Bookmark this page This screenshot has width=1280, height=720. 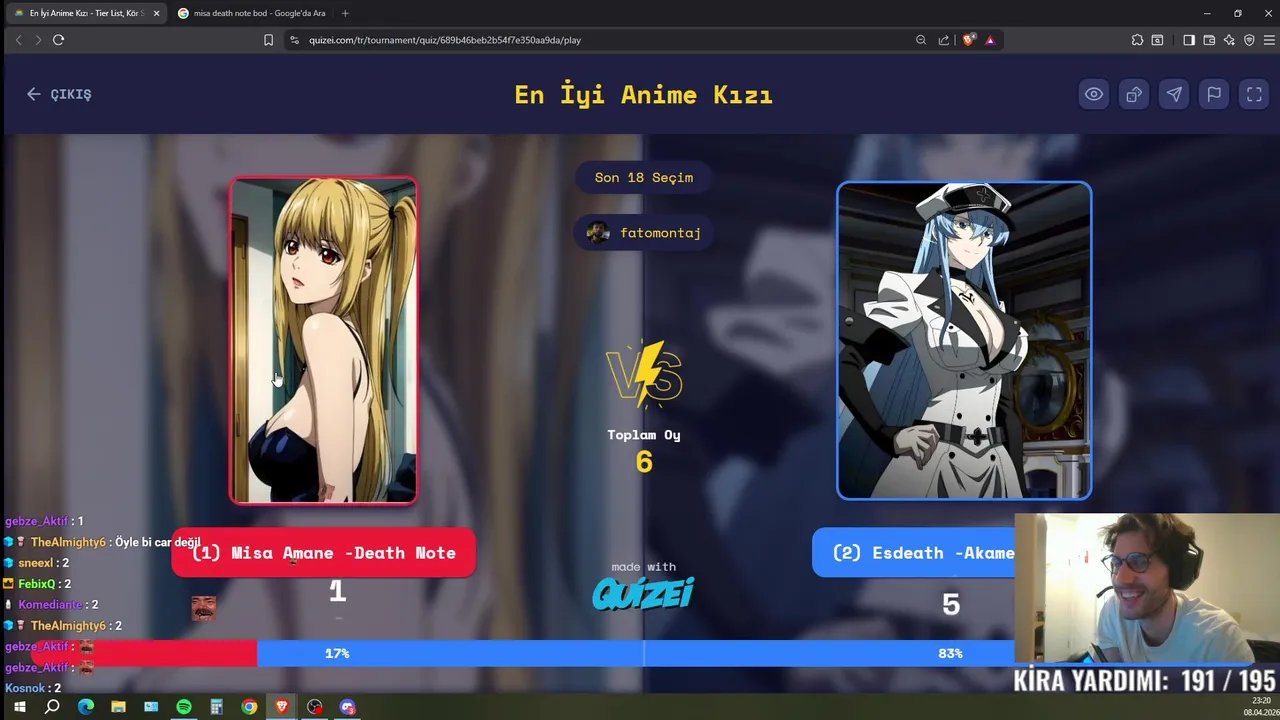tap(268, 40)
